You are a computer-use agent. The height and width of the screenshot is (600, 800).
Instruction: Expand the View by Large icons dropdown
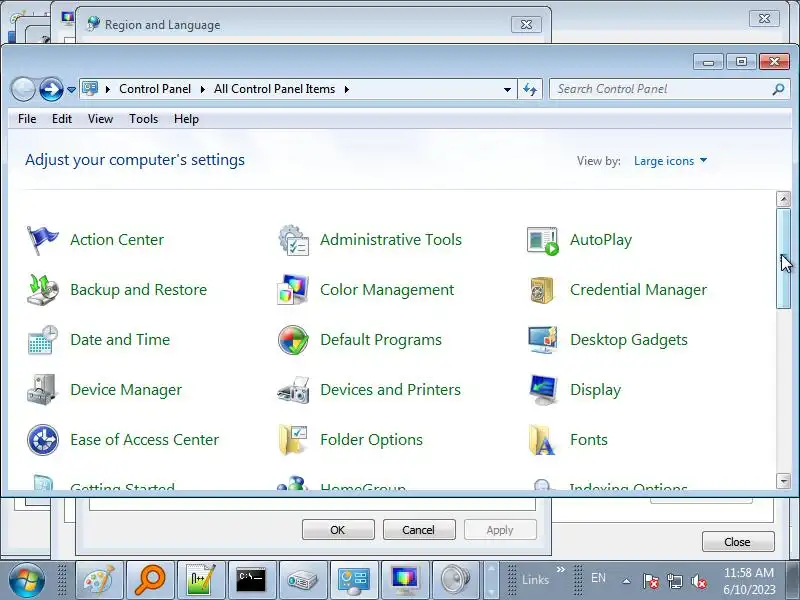(x=670, y=161)
